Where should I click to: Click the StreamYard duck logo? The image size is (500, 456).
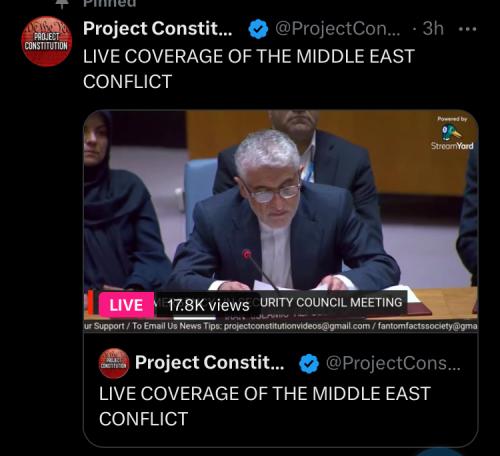(451, 132)
